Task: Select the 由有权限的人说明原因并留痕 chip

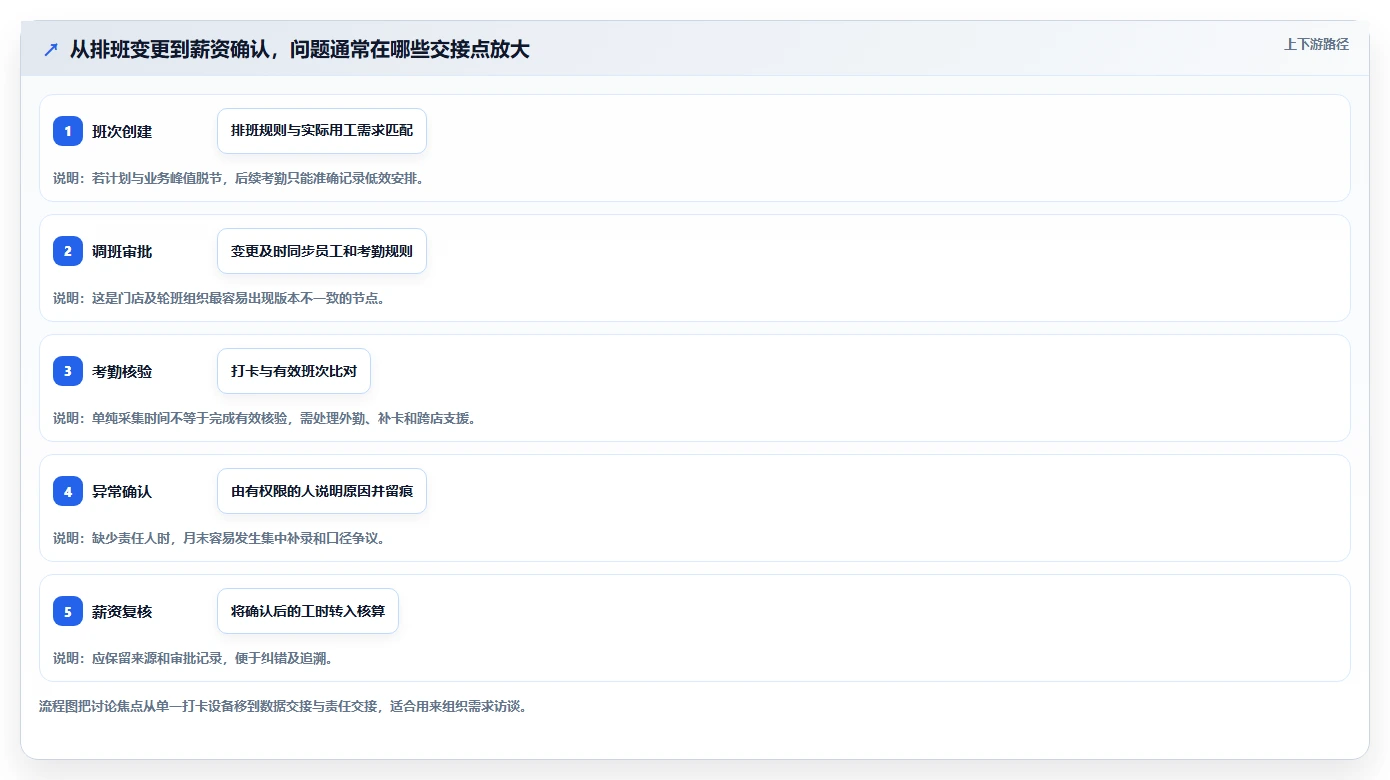Action: point(322,491)
